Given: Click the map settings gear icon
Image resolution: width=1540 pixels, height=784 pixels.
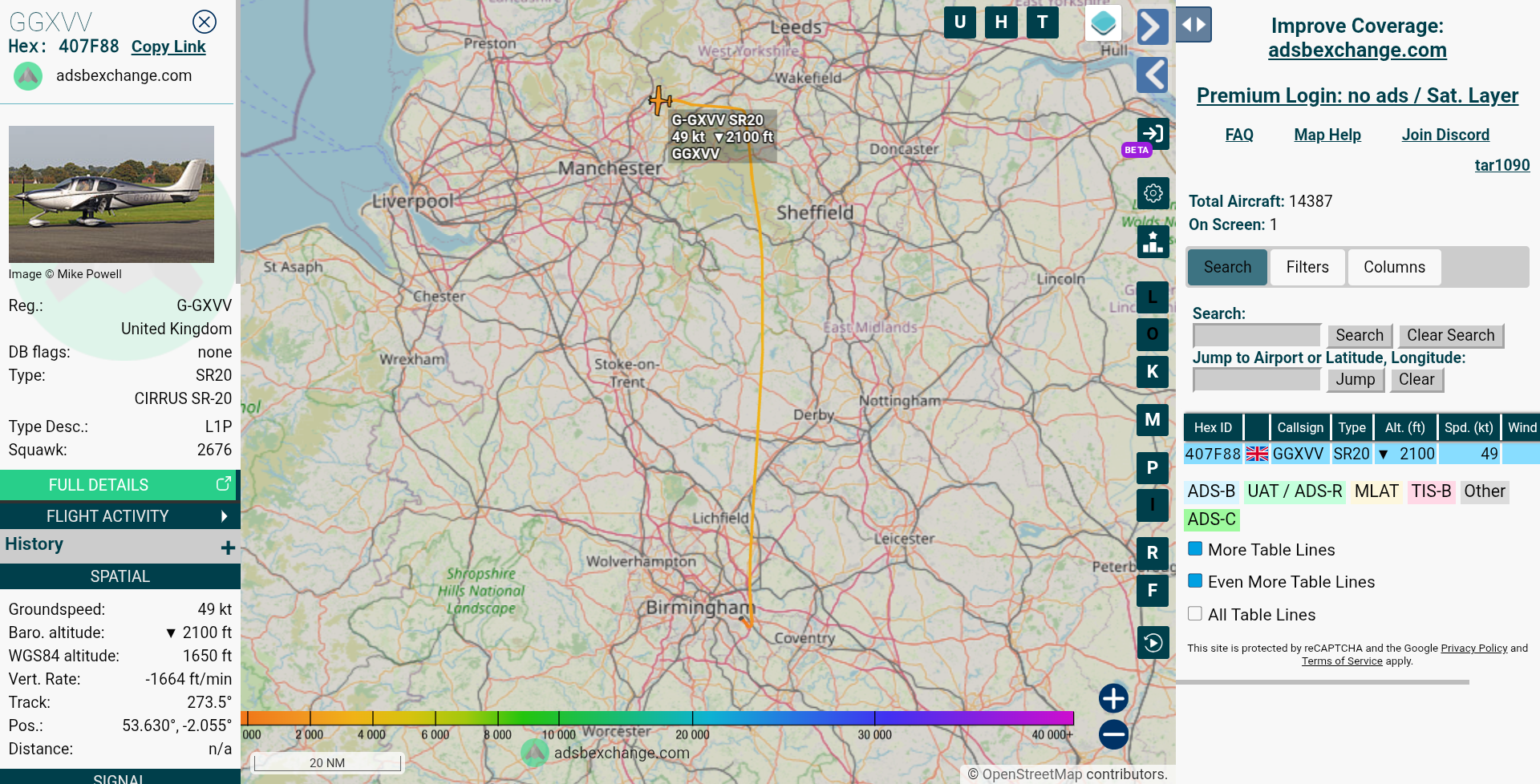Looking at the screenshot, I should pos(1153,193).
